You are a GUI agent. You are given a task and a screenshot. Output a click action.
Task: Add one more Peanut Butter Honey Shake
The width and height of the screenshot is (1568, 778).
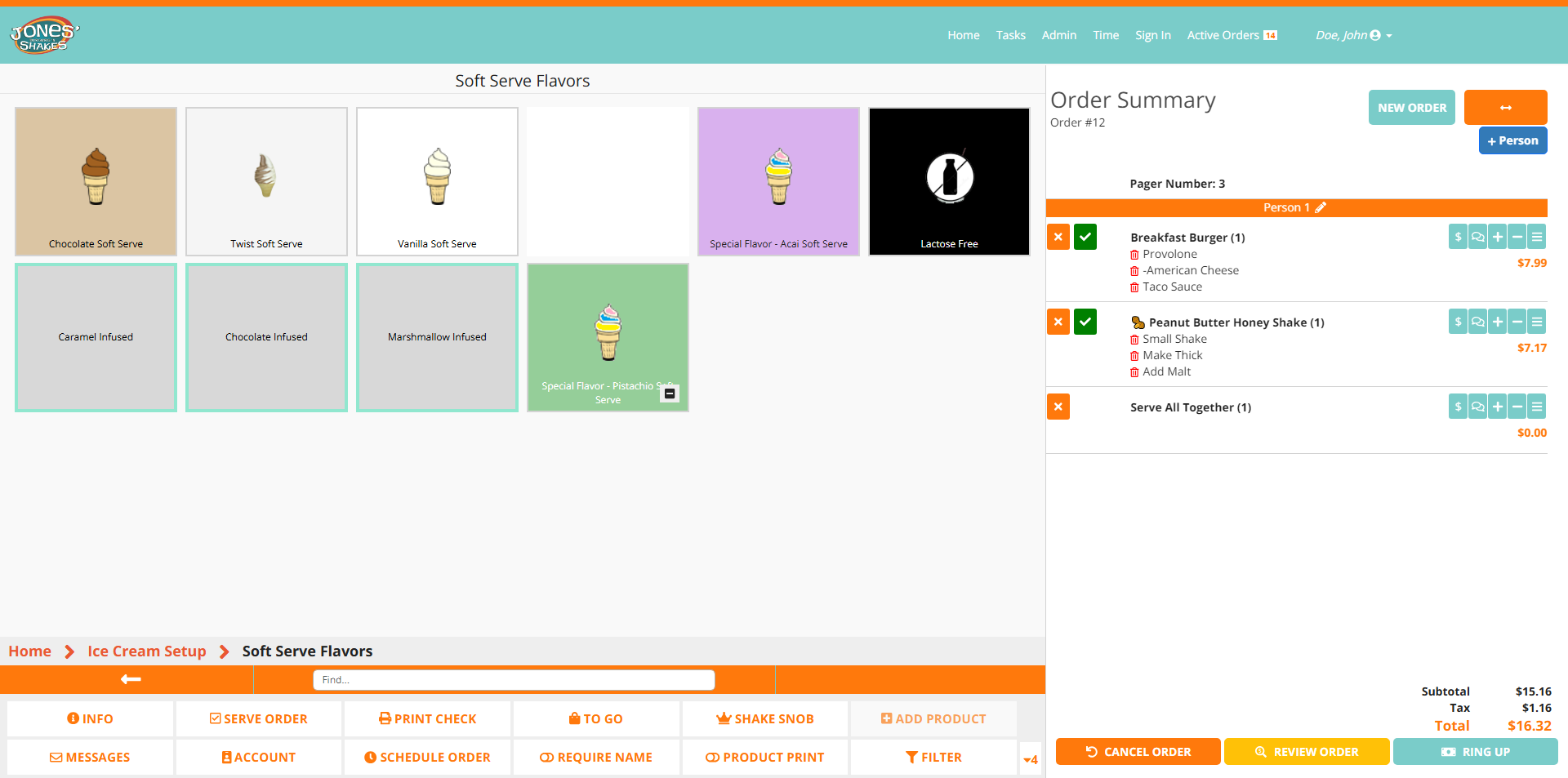pyautogui.click(x=1497, y=322)
